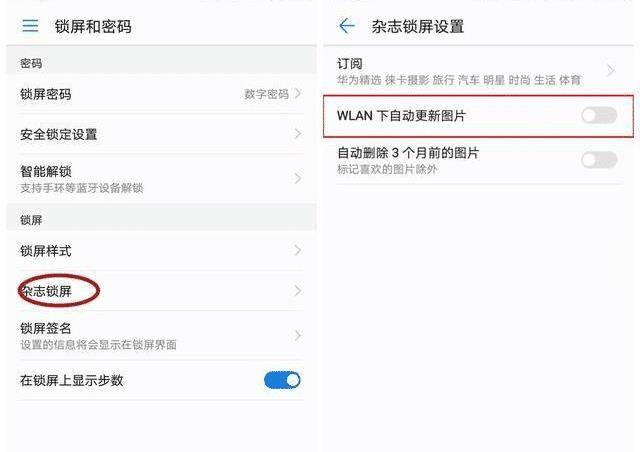640x452 pixels.
Task: Open 锁屏样式 menu entry
Action: [x=161, y=250]
